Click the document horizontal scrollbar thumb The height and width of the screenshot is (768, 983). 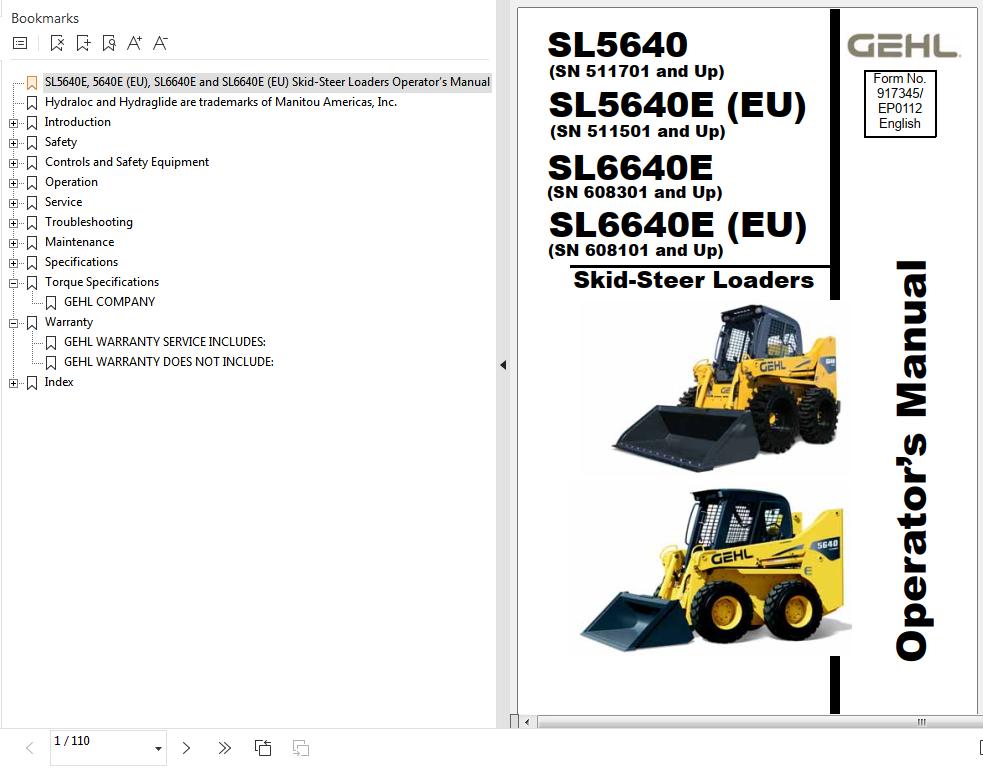(x=759, y=722)
